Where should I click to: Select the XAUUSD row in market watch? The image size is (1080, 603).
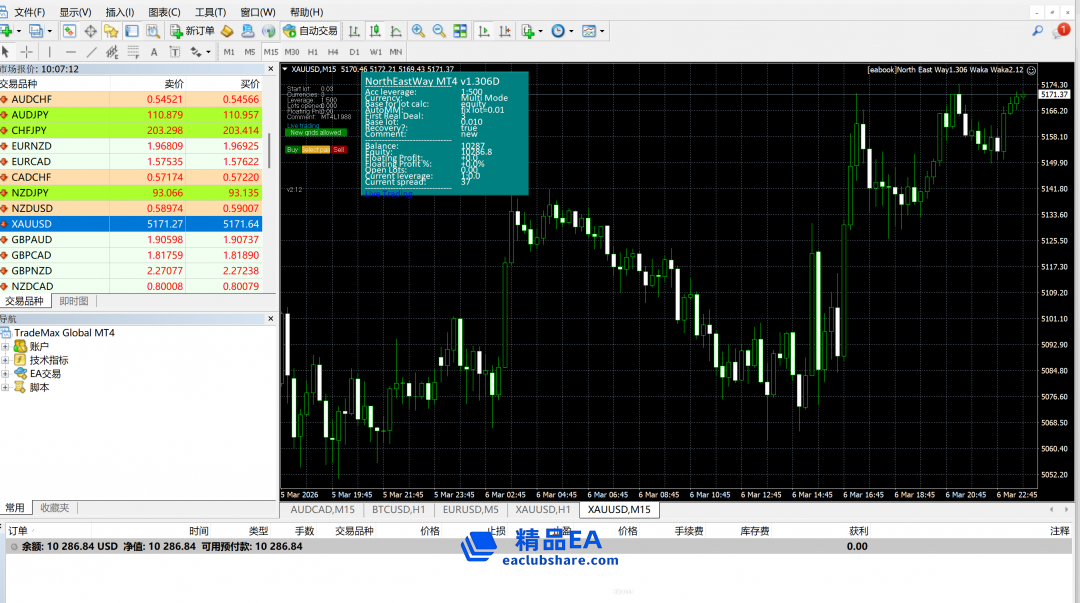[130, 224]
